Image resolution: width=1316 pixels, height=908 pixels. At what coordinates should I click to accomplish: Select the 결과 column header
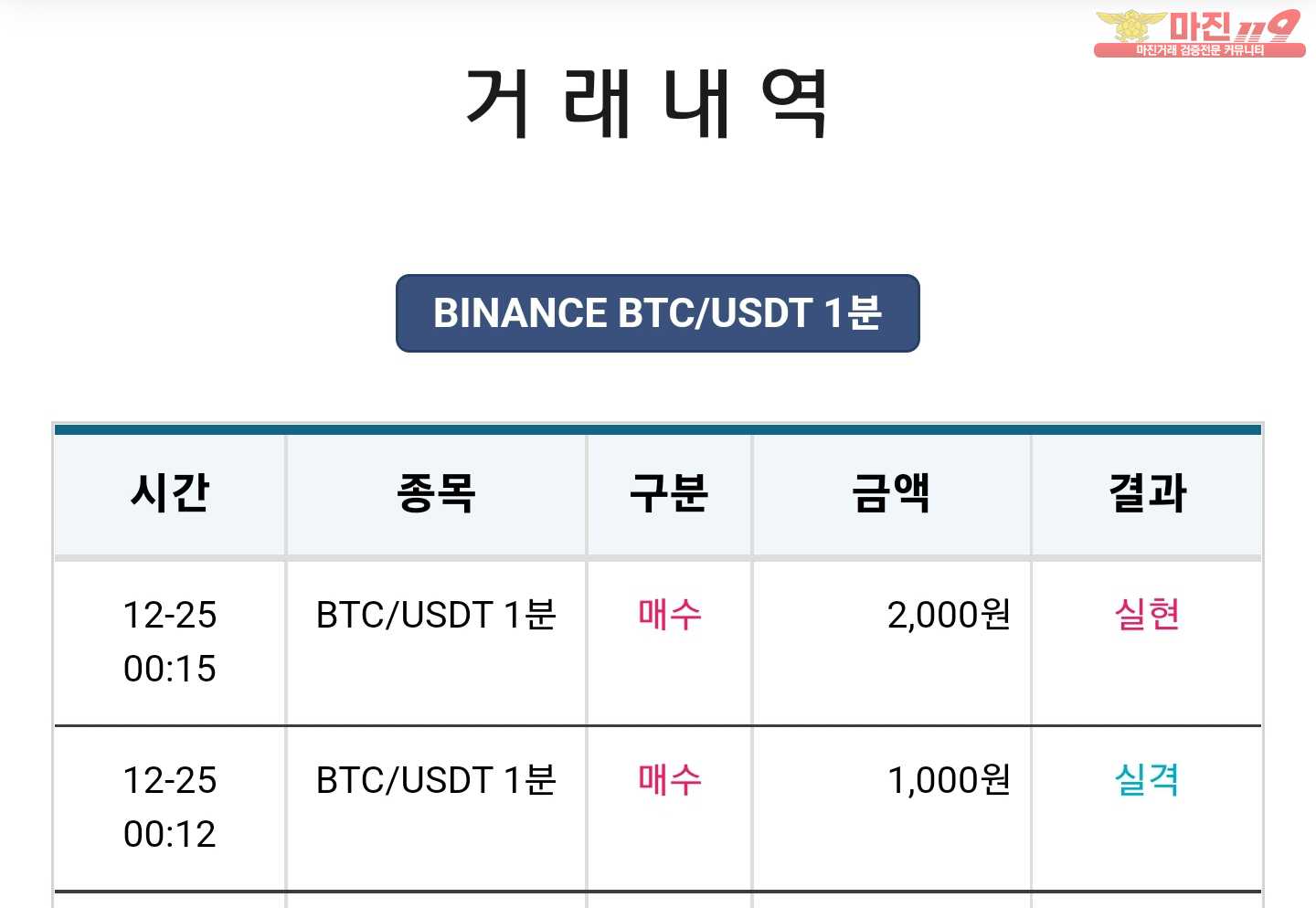click(1147, 493)
